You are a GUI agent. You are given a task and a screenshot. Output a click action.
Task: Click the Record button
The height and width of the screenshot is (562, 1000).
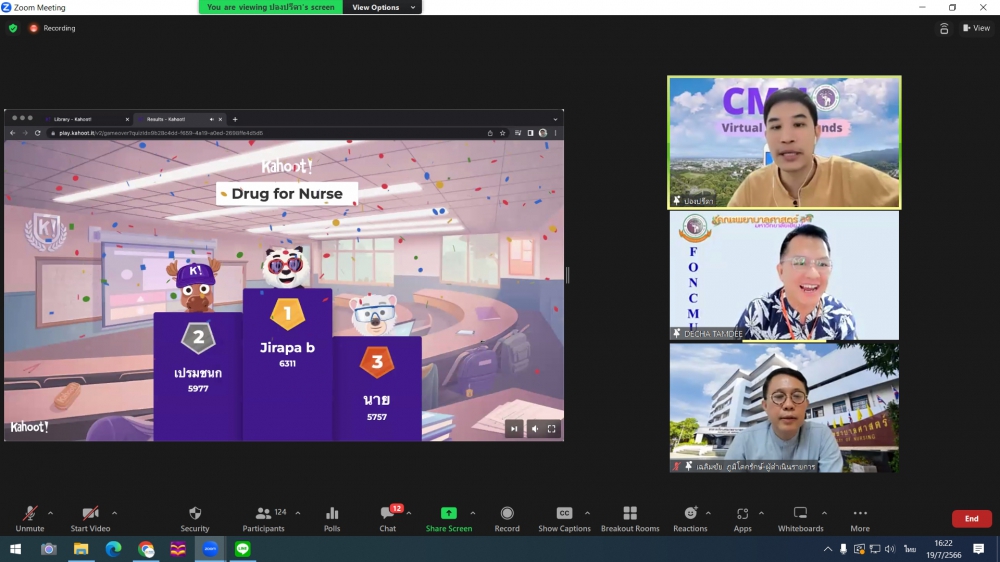pos(507,514)
